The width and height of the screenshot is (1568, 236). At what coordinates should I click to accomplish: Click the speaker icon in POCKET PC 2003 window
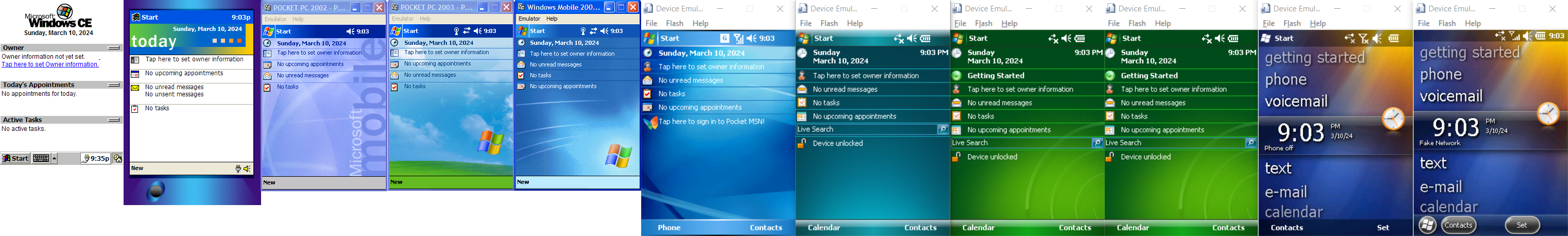pyautogui.click(x=478, y=31)
